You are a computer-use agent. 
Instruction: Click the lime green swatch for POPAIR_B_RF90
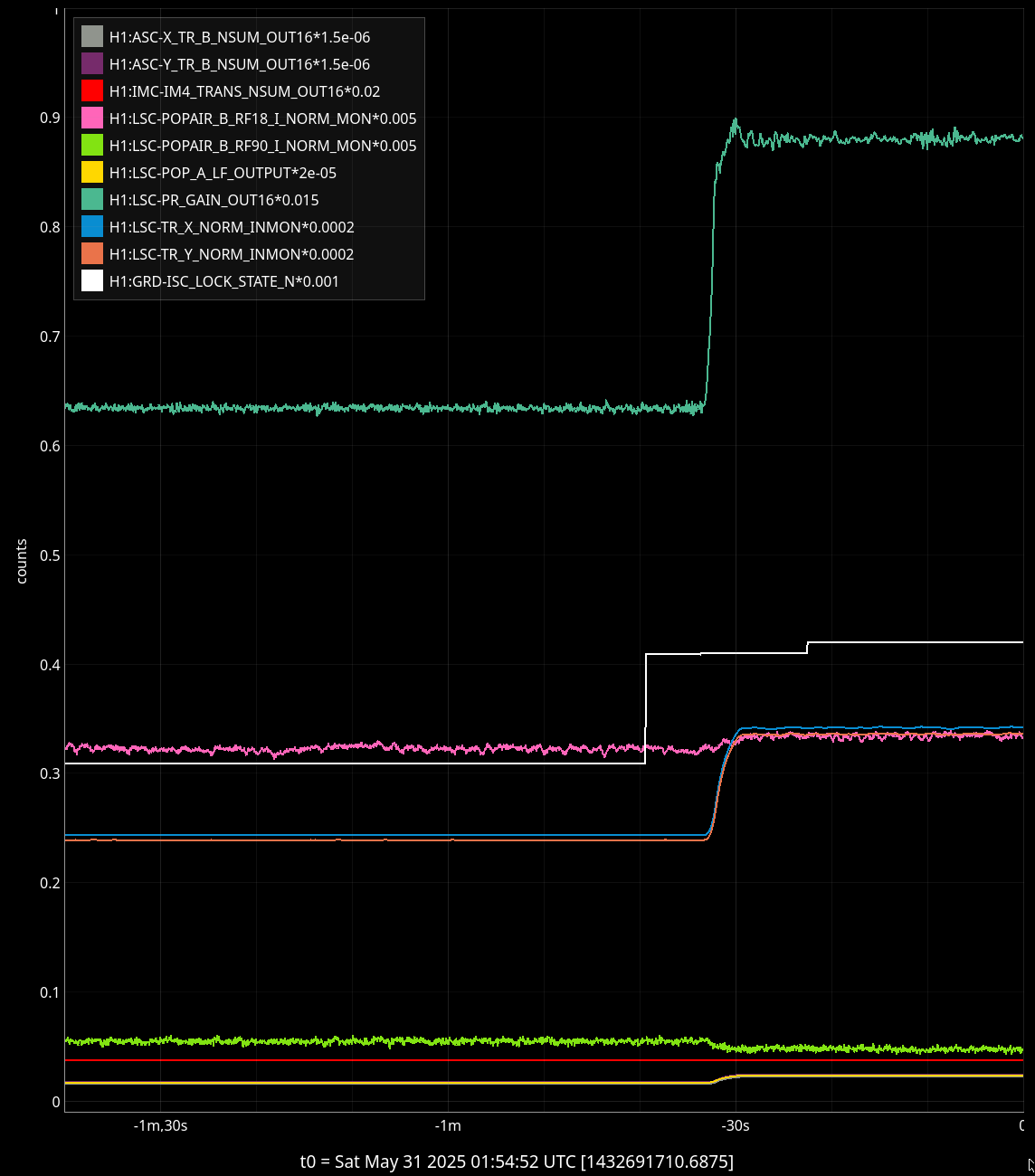click(x=92, y=145)
